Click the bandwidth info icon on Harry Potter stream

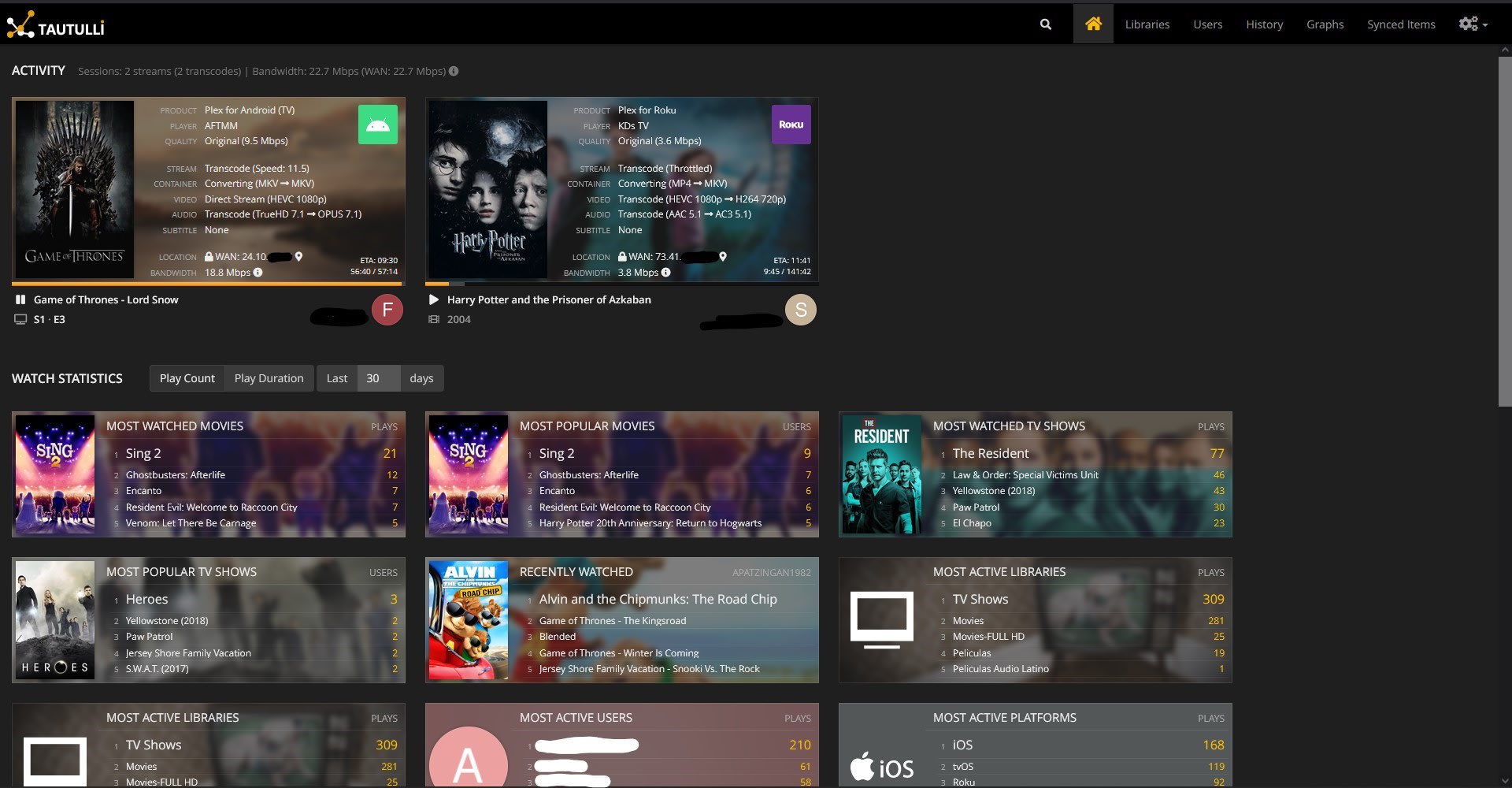pyautogui.click(x=665, y=272)
